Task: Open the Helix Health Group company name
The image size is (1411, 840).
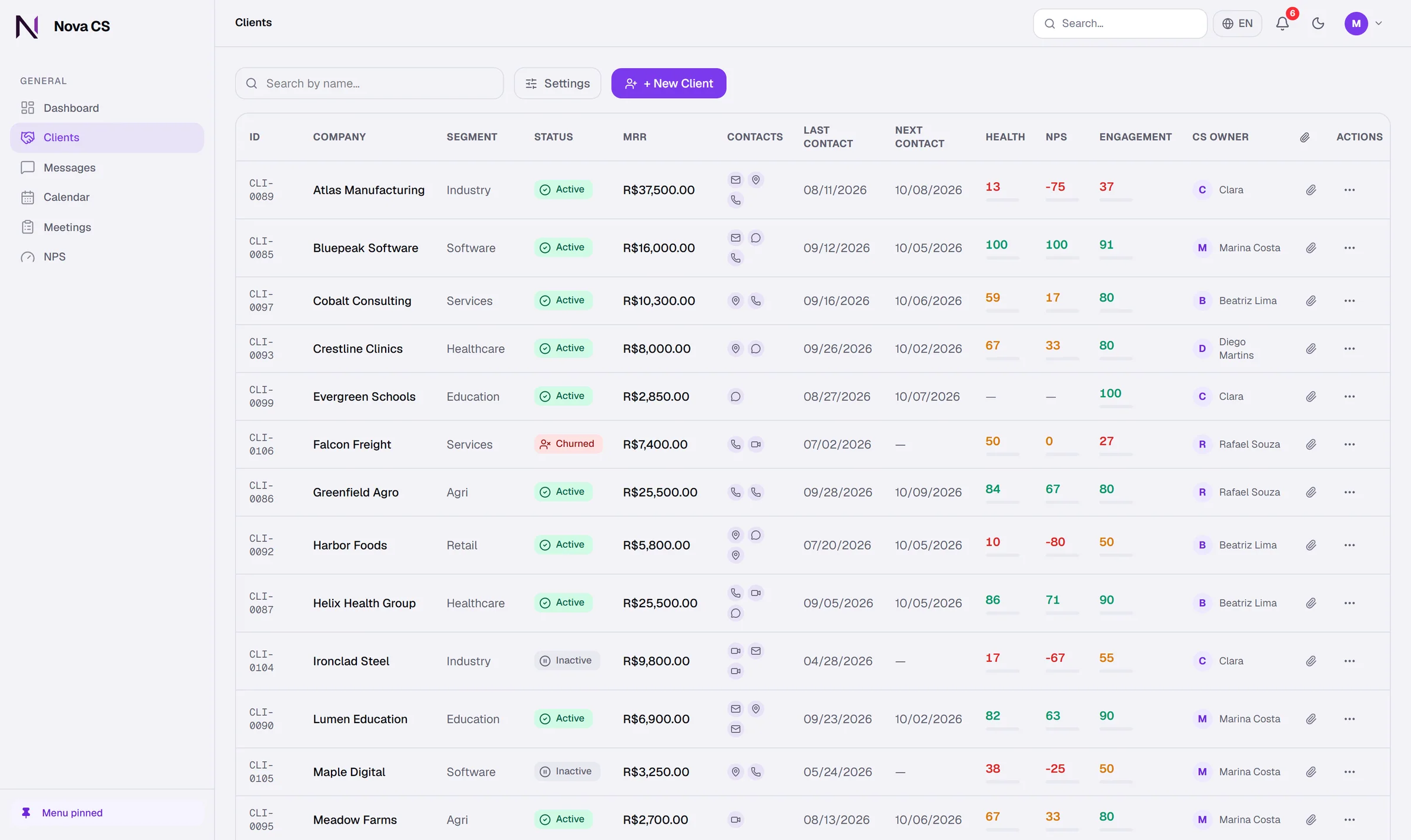Action: click(364, 603)
